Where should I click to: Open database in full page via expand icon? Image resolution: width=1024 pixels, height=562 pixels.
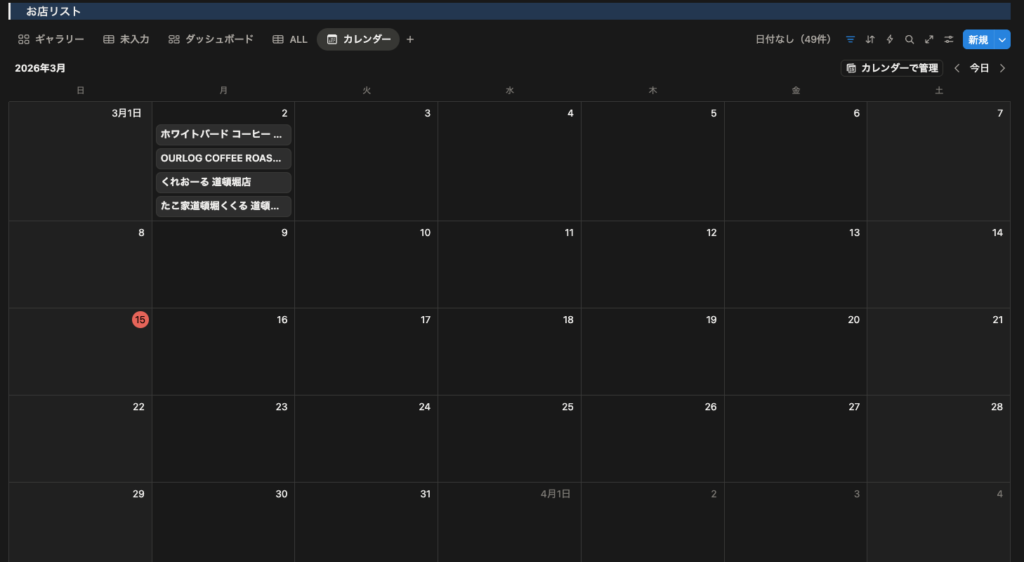[929, 40]
